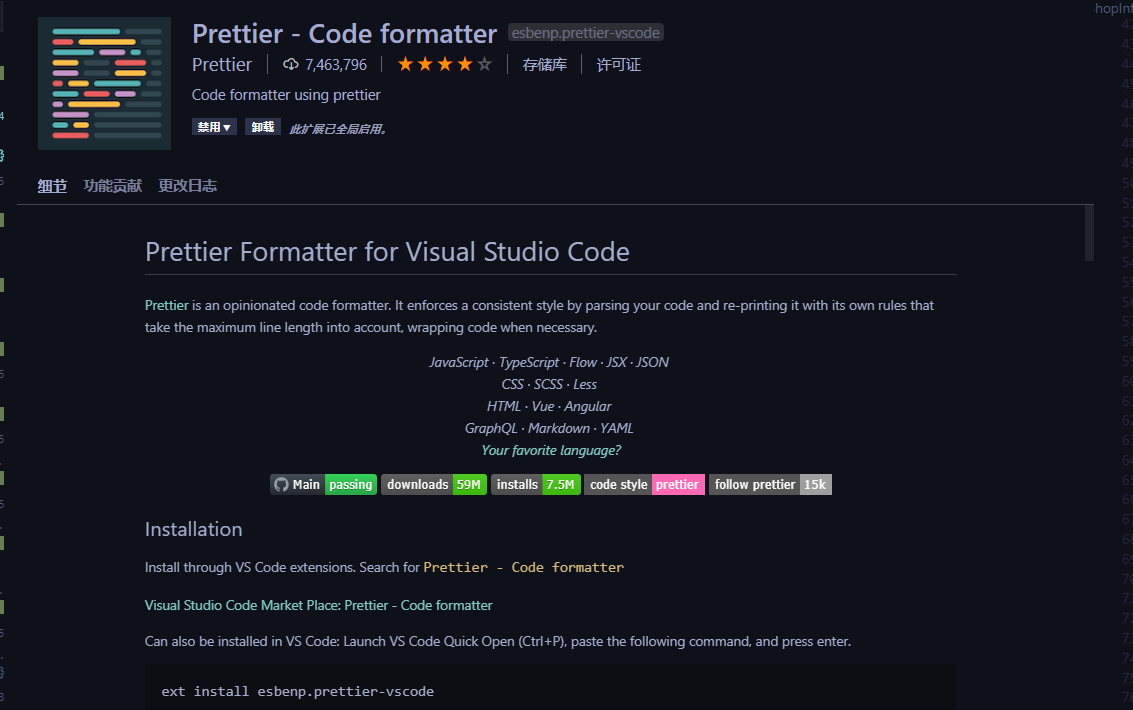The height and width of the screenshot is (710, 1133).
Task: Click the 'JavaScript · TypeScript · Flow' language line
Action: (x=549, y=363)
